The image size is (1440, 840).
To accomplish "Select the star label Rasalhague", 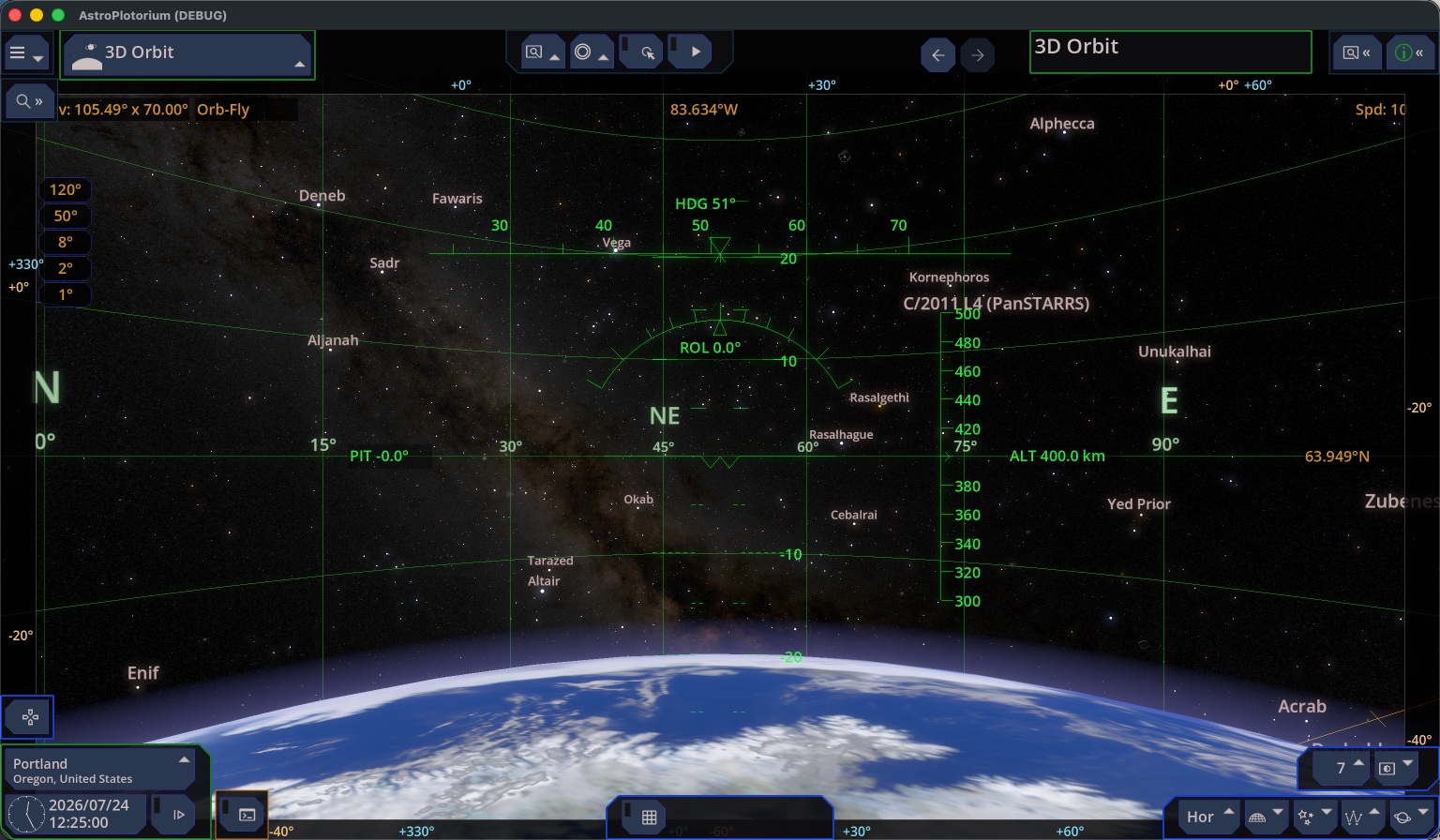I will pos(841,435).
